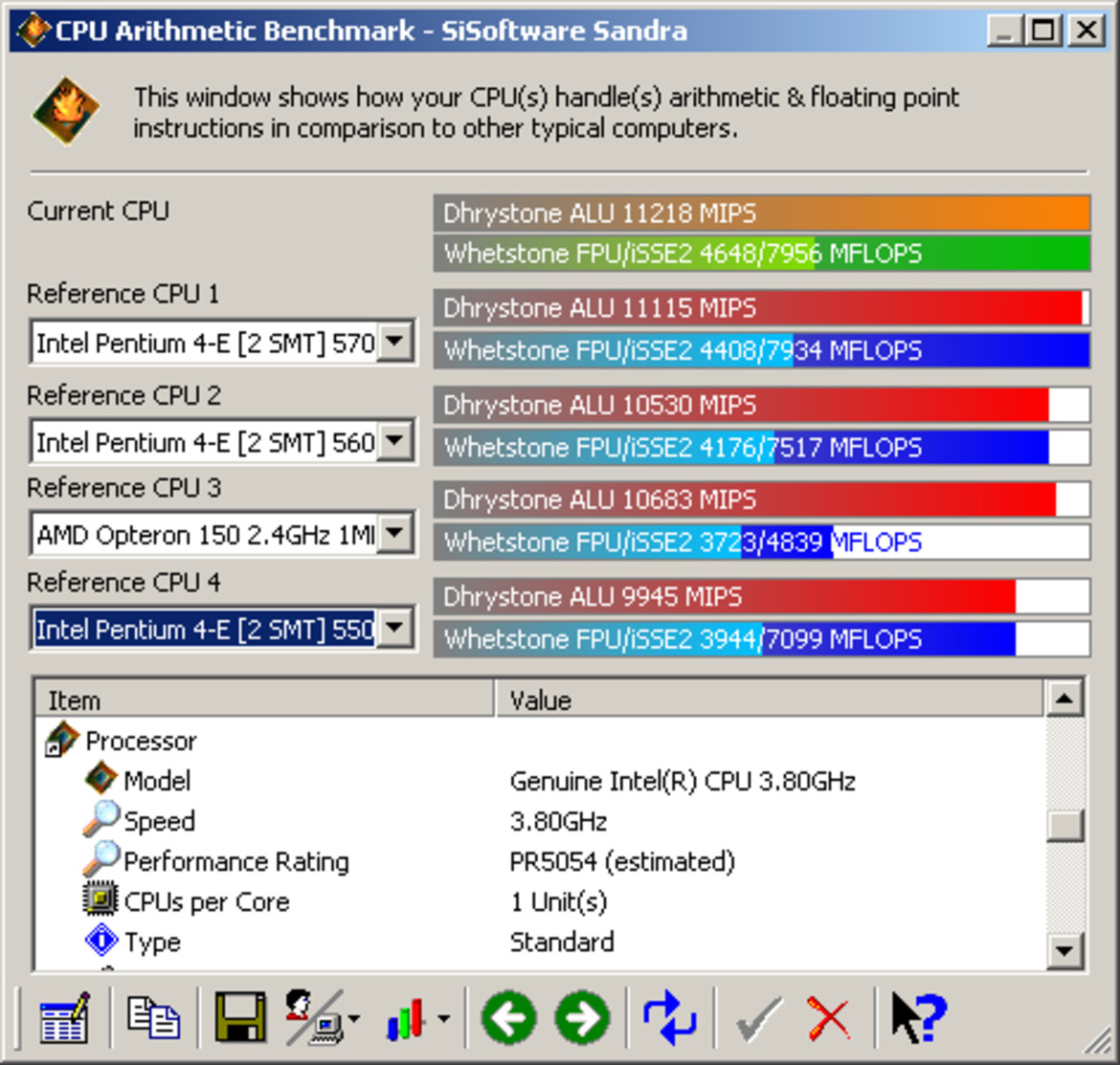This screenshot has height=1065, width=1120.
Task: Open the Reference CPU 4 dropdown arrow
Action: tap(395, 629)
